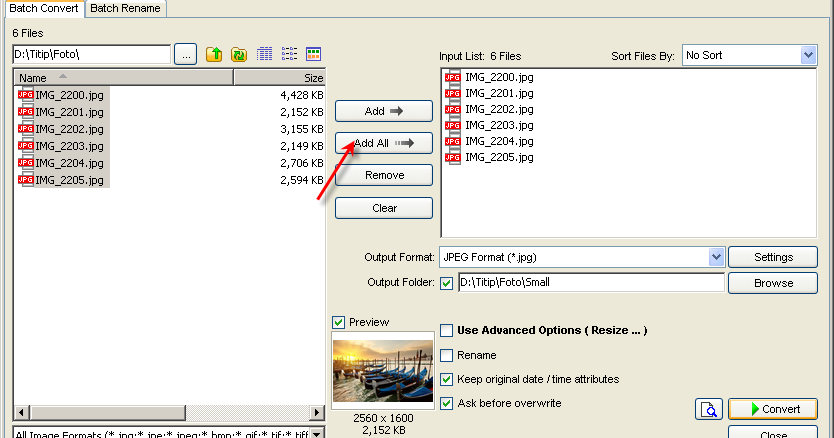Viewport: 834px width, 438px height.
Task: Open the Sort Files By dropdown
Action: [808, 55]
